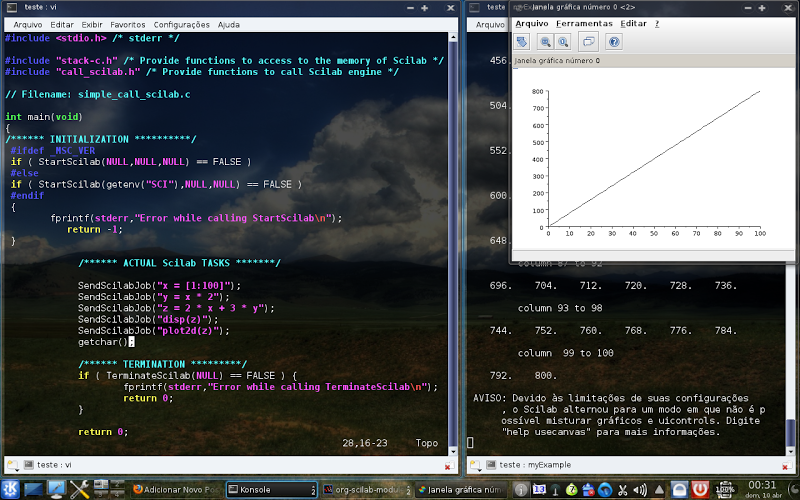Click the myExample Konsole vertical scrollbar handle
The height and width of the screenshot is (500, 800).
[x=790, y=433]
